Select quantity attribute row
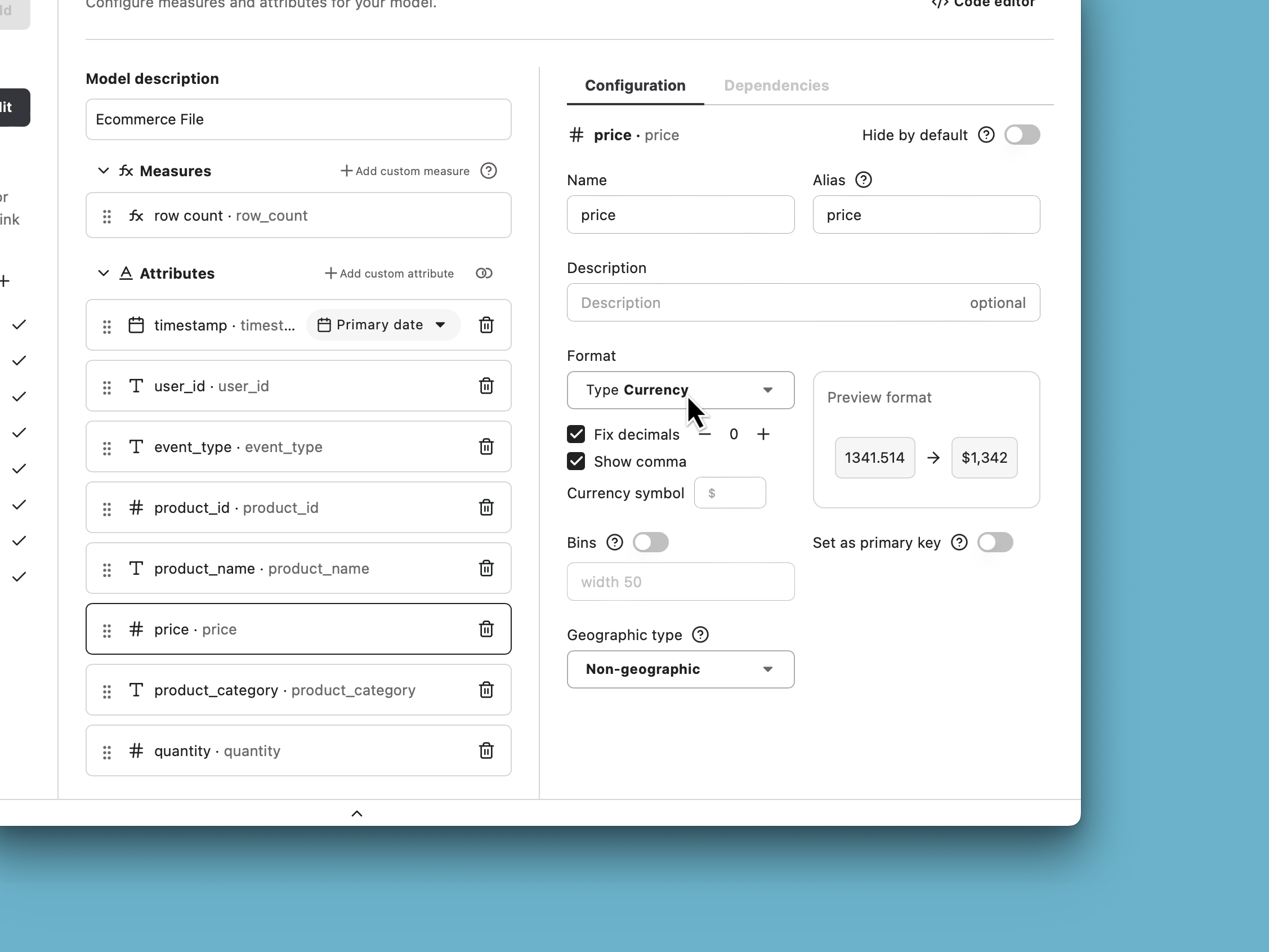Screen dimensions: 1269x952 point(298,750)
